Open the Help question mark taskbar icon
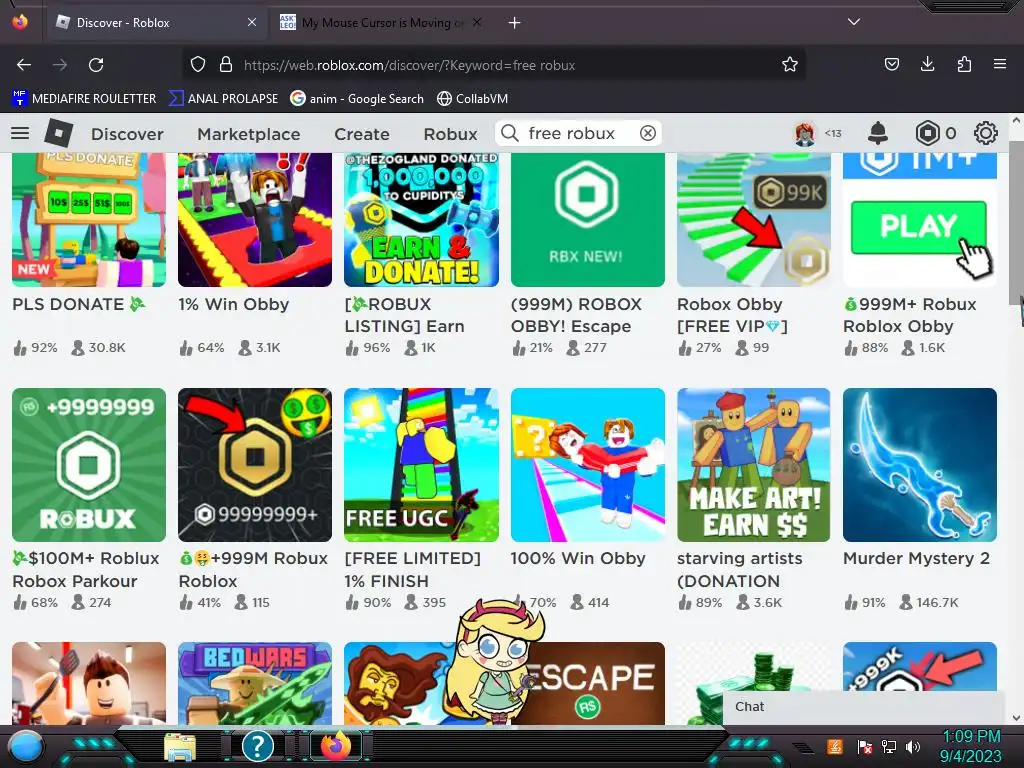The image size is (1024, 768). pos(258,746)
